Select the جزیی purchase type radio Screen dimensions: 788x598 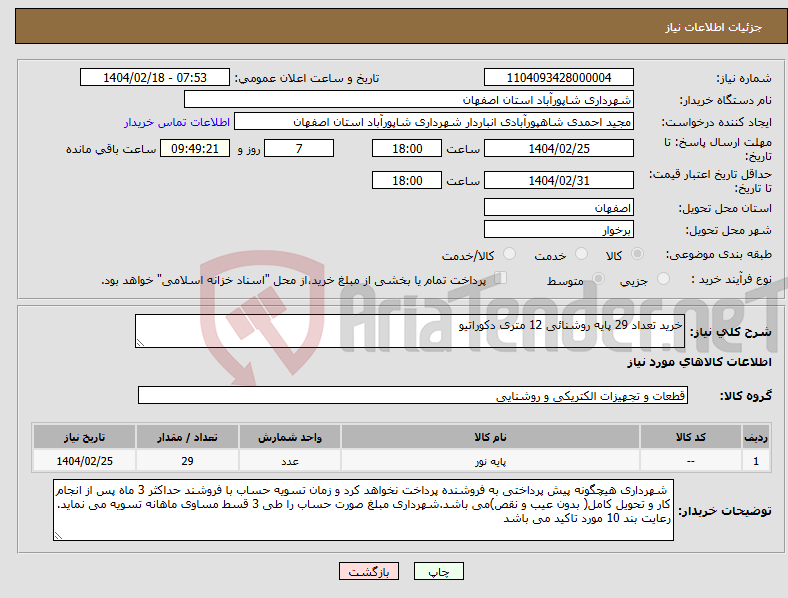tap(663, 278)
